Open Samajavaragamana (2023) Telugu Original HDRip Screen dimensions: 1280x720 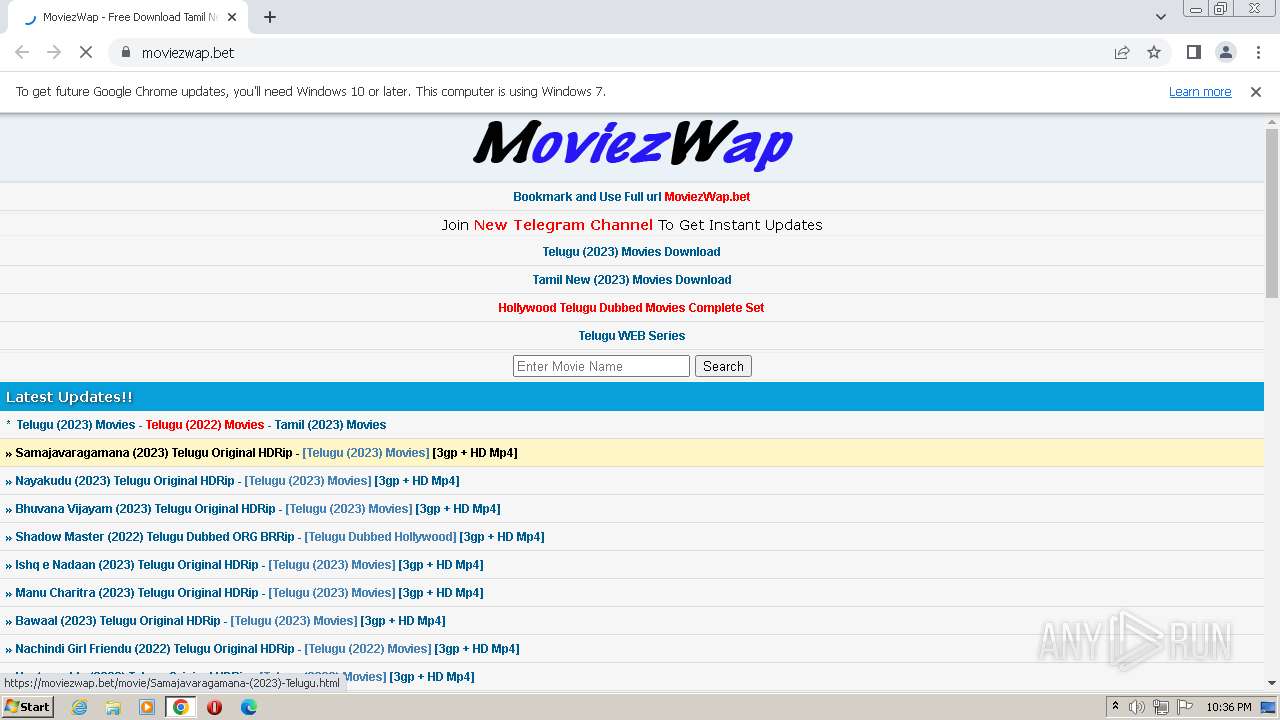click(x=154, y=453)
